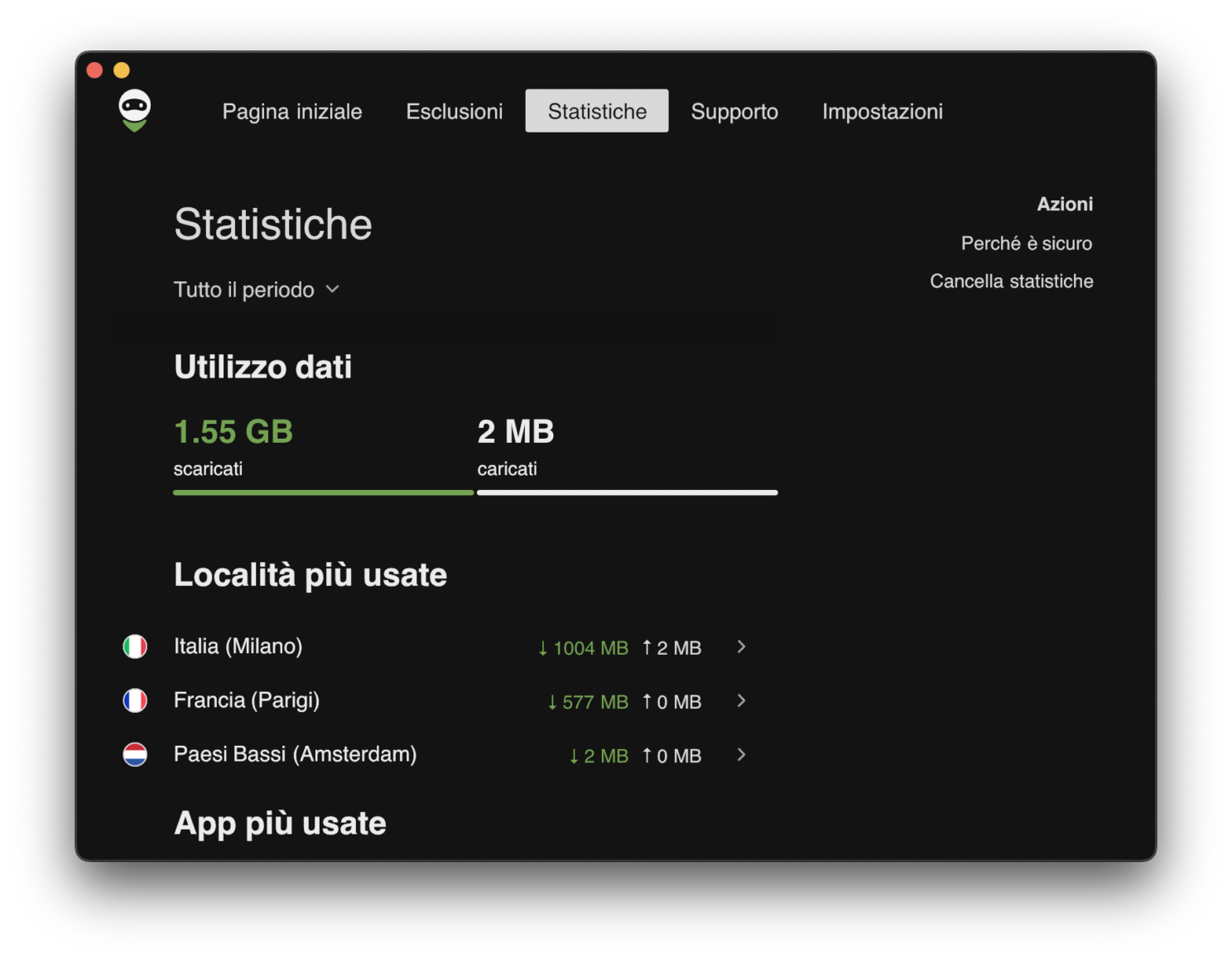Screen dimensions: 1232x961
Task: Click the Utilizzo dati heading
Action: [x=262, y=367]
